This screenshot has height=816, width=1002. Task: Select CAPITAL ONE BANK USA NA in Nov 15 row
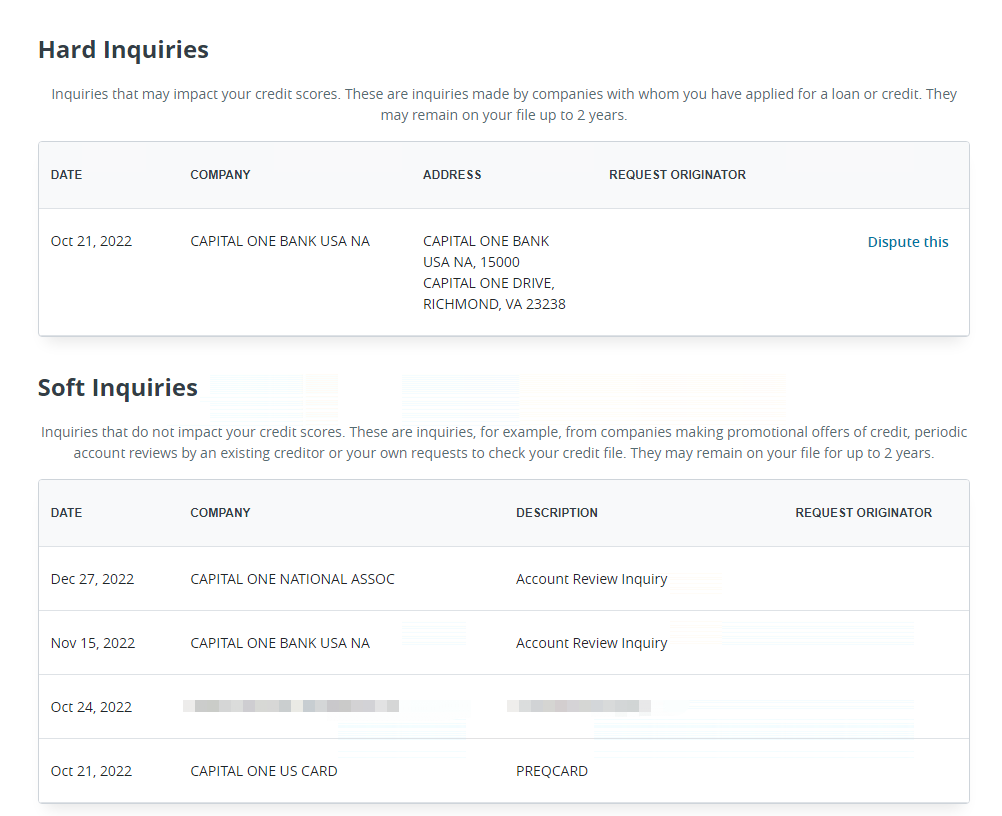tap(280, 643)
